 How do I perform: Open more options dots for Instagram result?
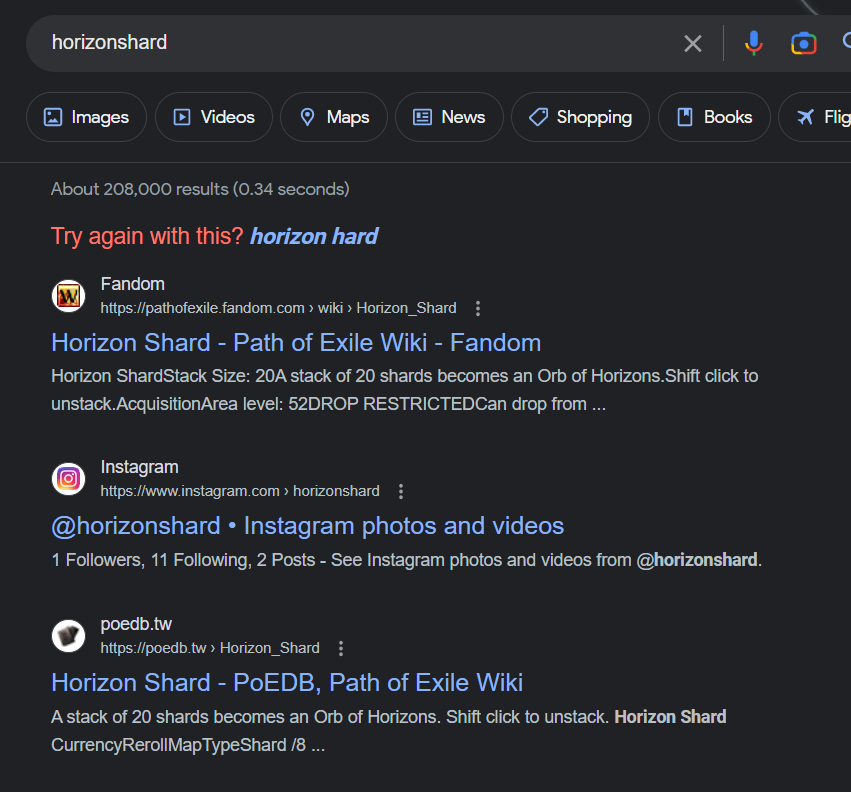coord(401,491)
